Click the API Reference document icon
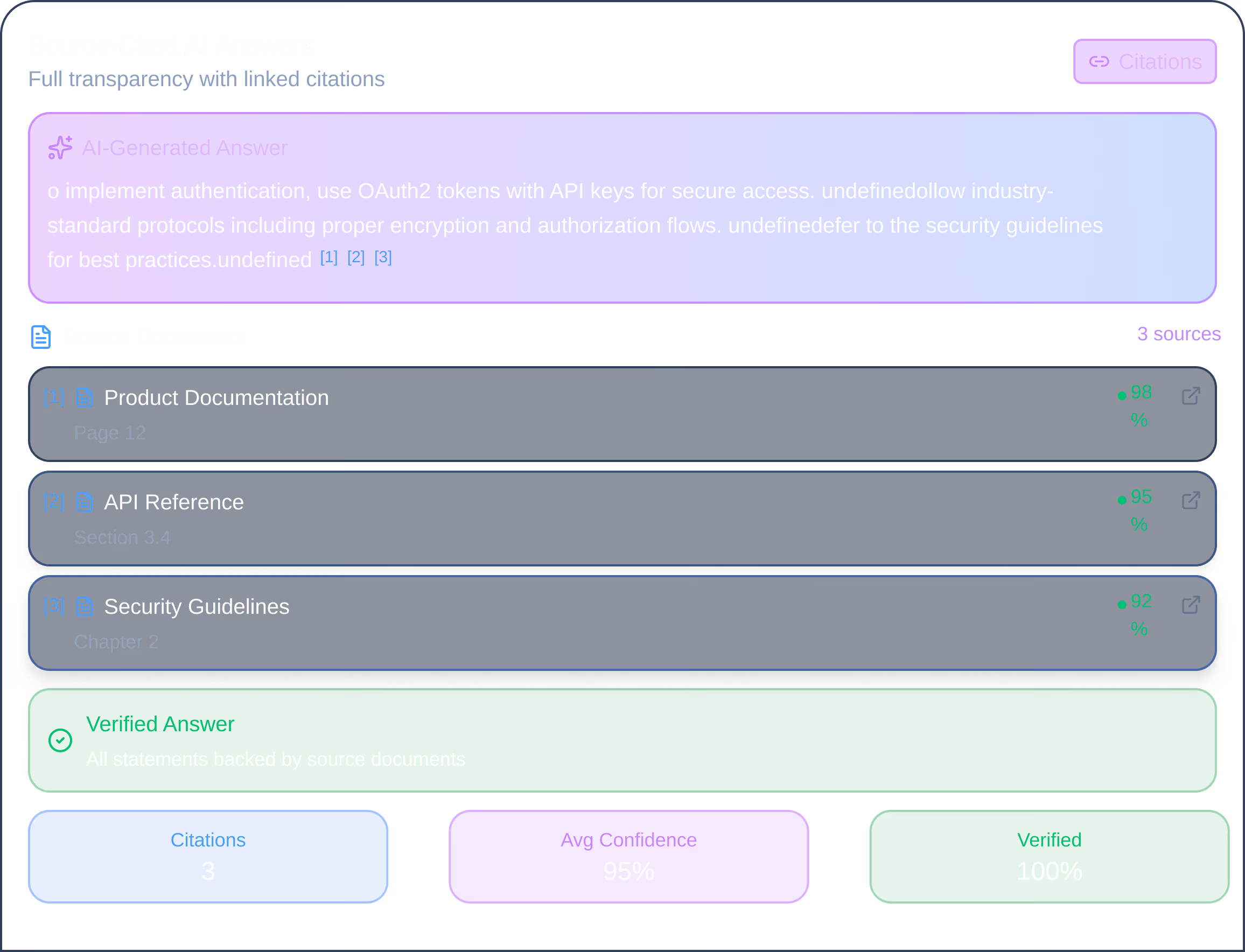 (85, 501)
